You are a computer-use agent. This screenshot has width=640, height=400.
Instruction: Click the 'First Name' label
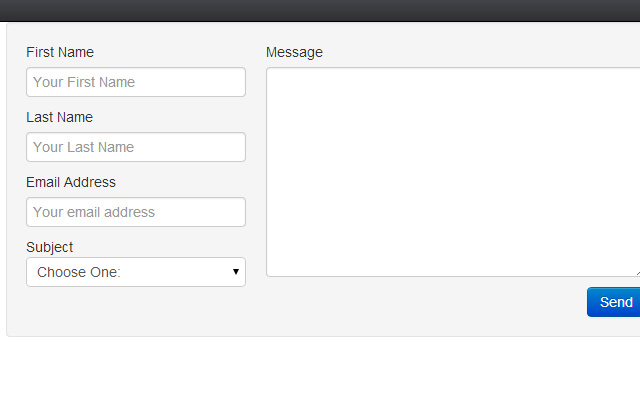(60, 52)
